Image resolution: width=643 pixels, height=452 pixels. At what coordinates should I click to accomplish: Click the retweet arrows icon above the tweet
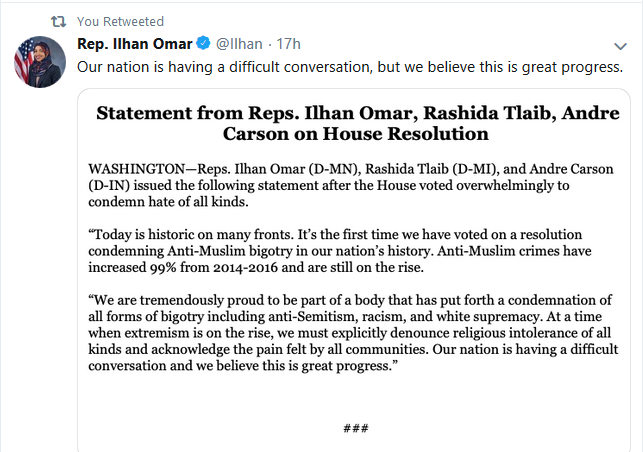(58, 21)
